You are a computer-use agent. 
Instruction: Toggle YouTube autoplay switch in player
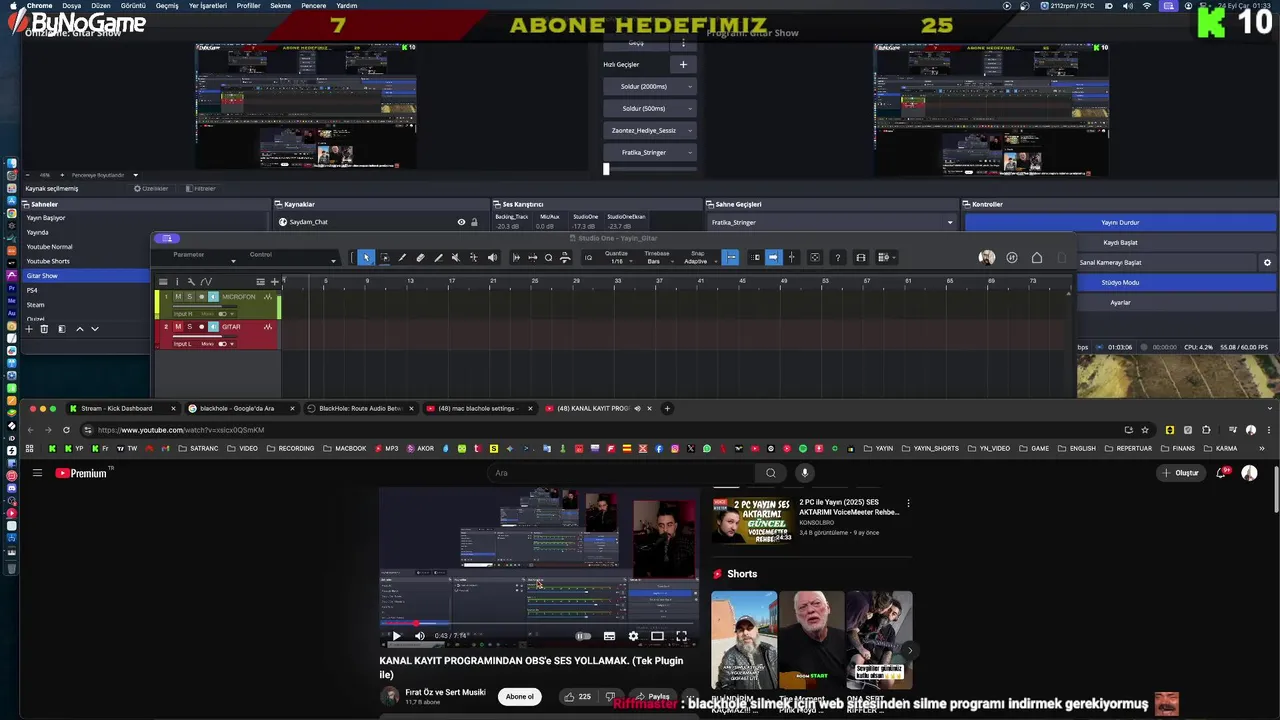pos(583,636)
